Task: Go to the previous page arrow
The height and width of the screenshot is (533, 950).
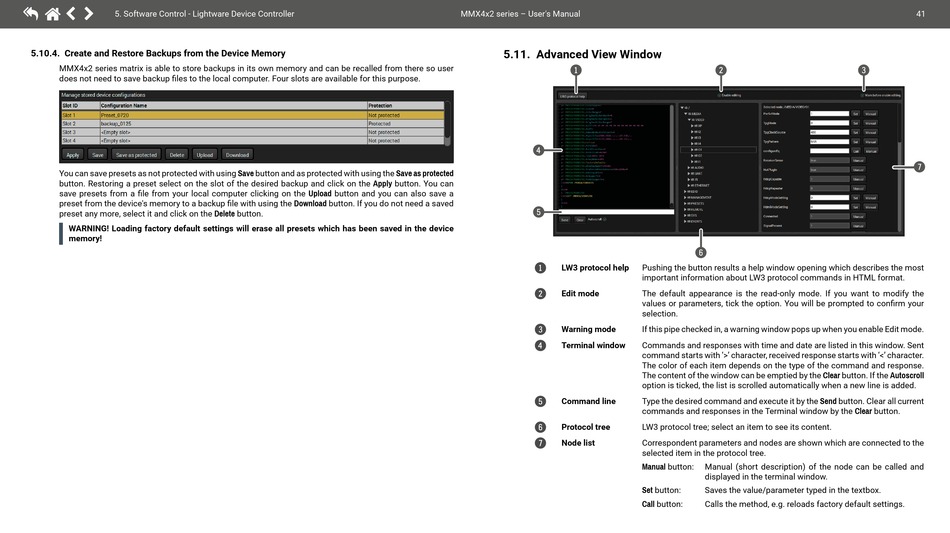Action: click(x=71, y=13)
